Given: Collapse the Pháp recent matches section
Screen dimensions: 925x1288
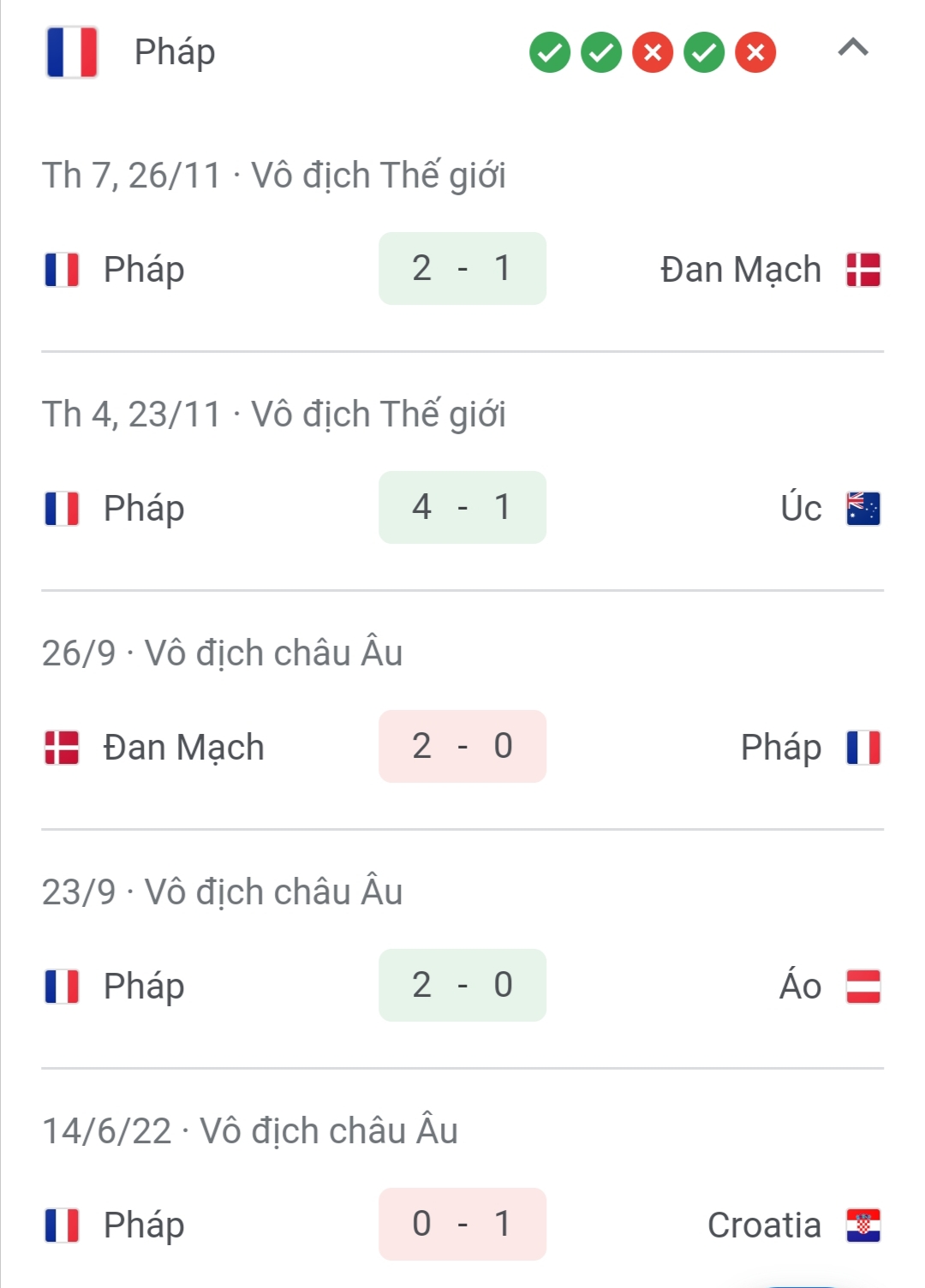Looking at the screenshot, I should (853, 48).
